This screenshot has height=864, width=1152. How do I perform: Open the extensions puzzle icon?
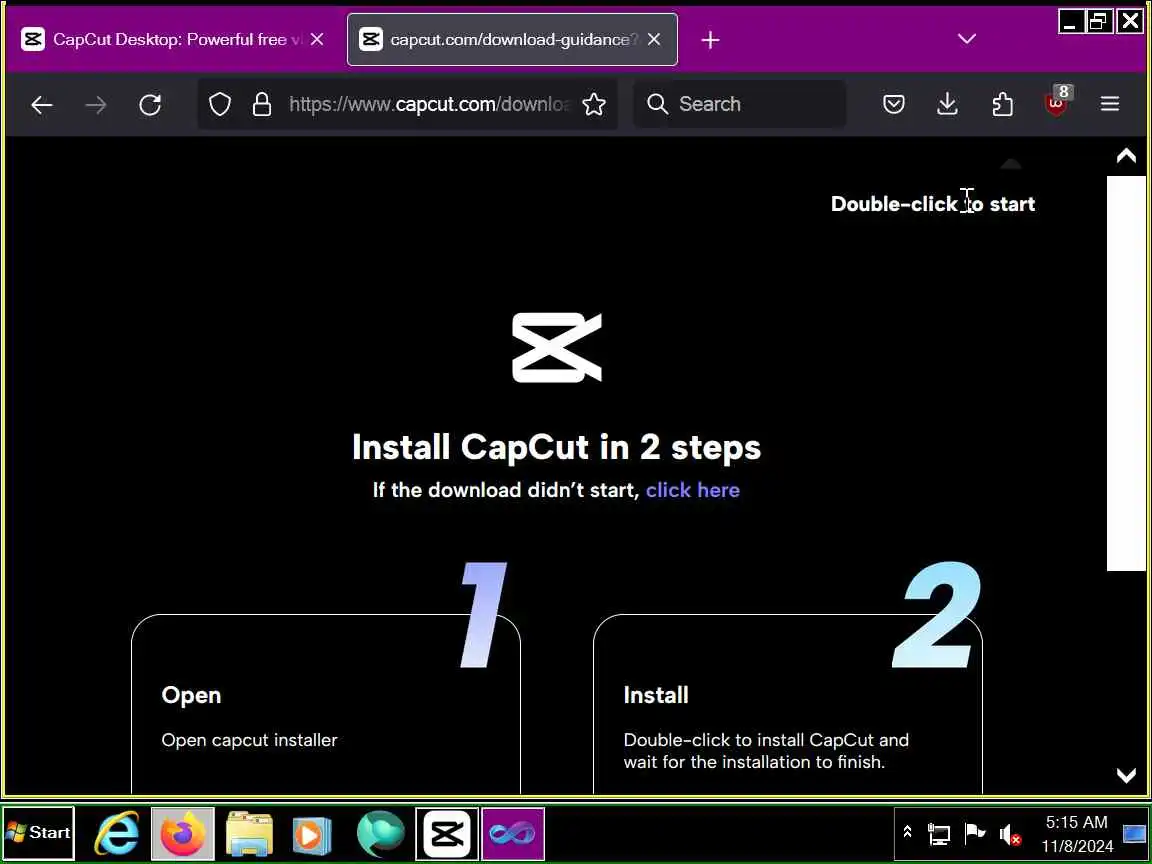(1002, 104)
